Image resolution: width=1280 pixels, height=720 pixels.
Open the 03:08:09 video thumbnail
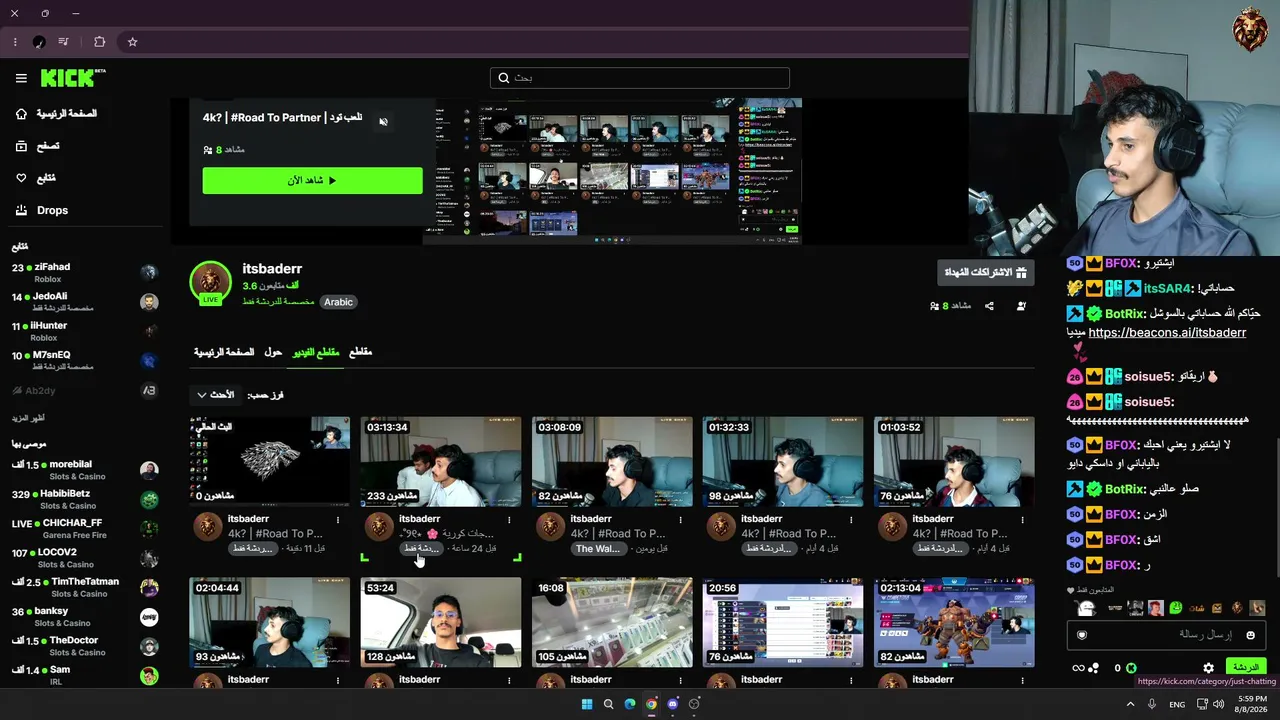click(612, 462)
